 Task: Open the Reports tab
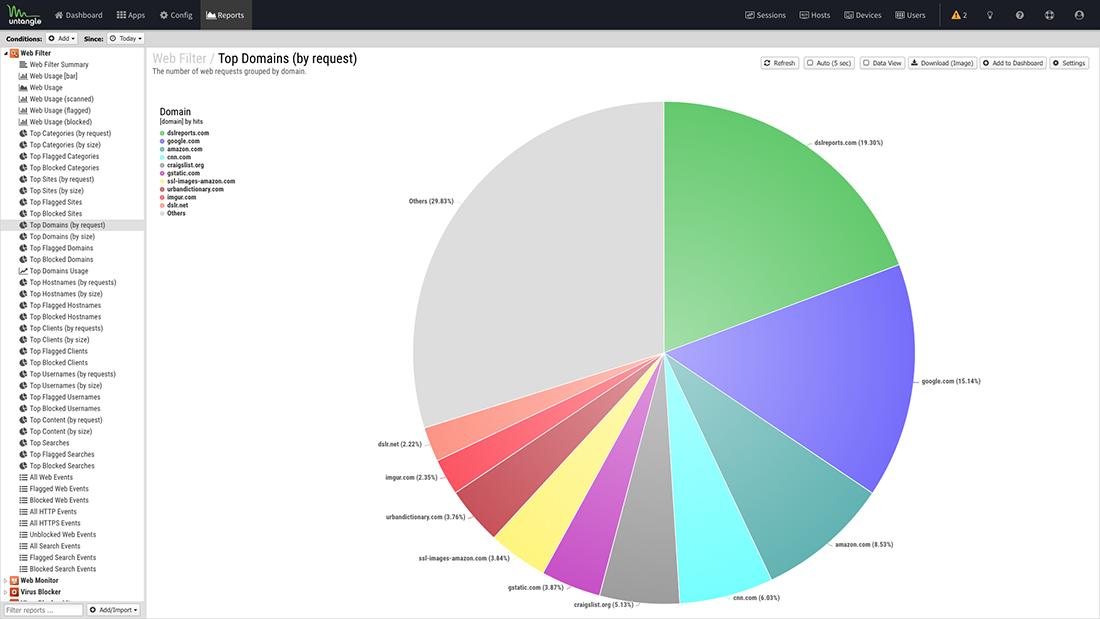point(225,15)
